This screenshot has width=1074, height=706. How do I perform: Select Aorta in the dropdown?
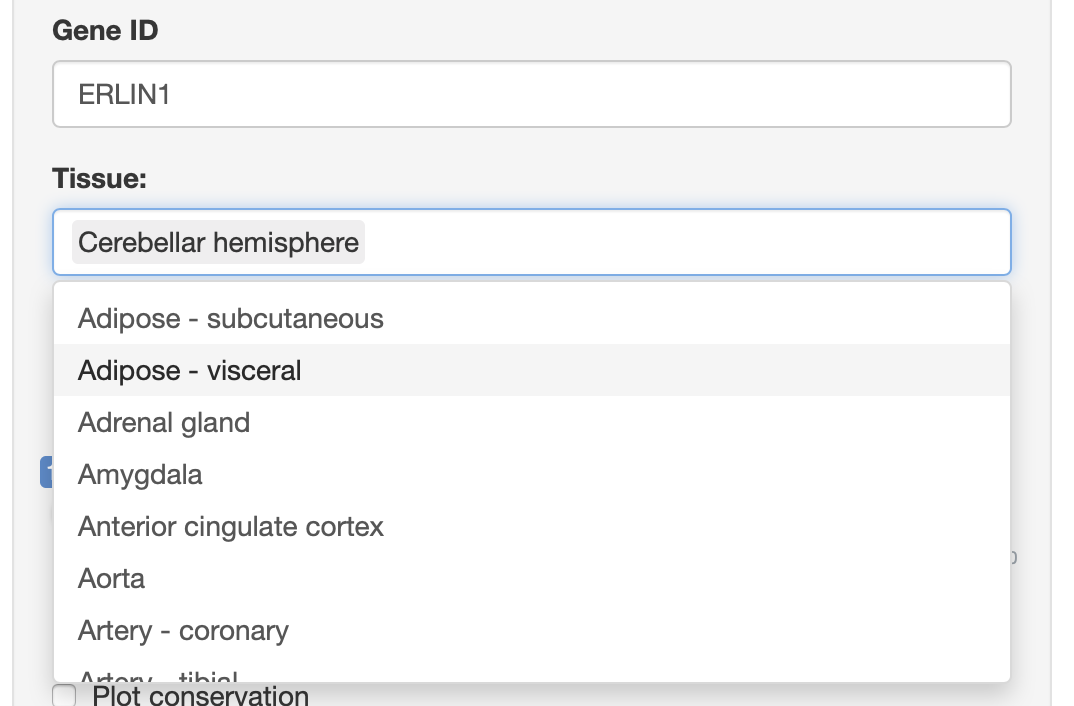pos(111,579)
